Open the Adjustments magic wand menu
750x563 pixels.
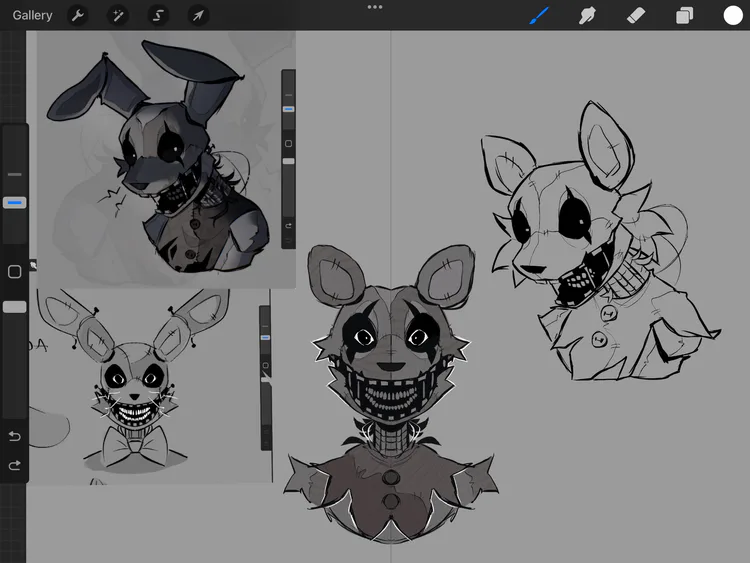point(118,16)
